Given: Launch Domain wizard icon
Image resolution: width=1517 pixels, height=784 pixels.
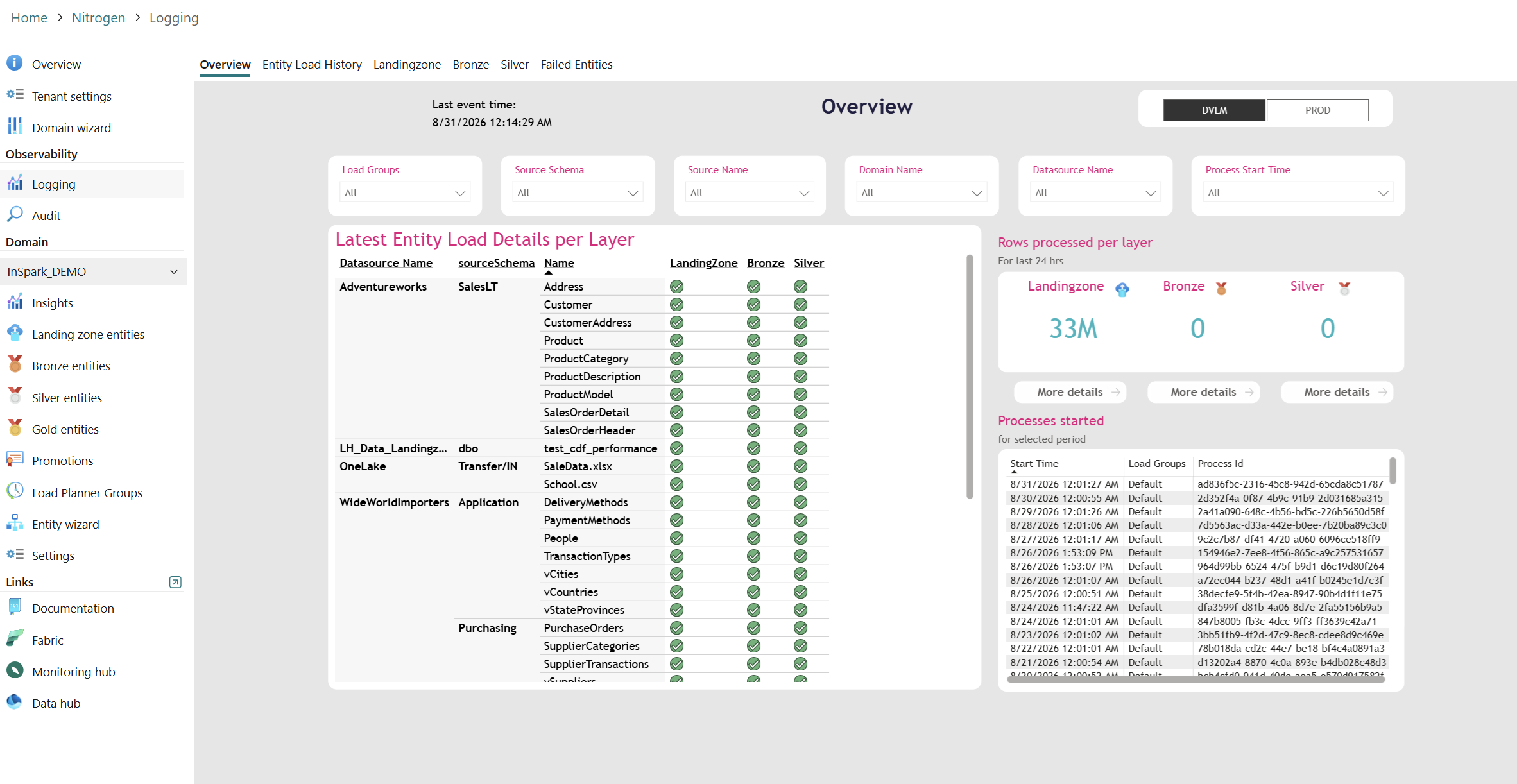Looking at the screenshot, I should pos(15,126).
